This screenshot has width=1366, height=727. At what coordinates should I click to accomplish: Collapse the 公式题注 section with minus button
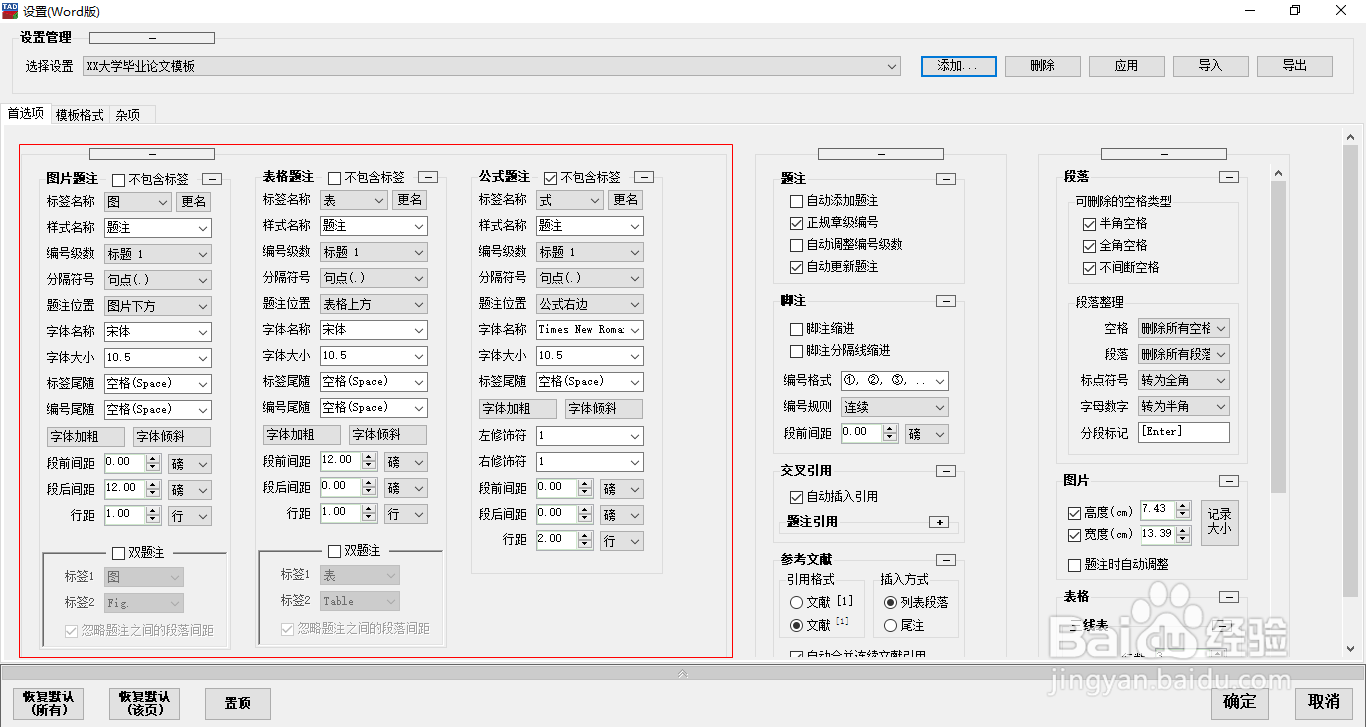tap(644, 177)
